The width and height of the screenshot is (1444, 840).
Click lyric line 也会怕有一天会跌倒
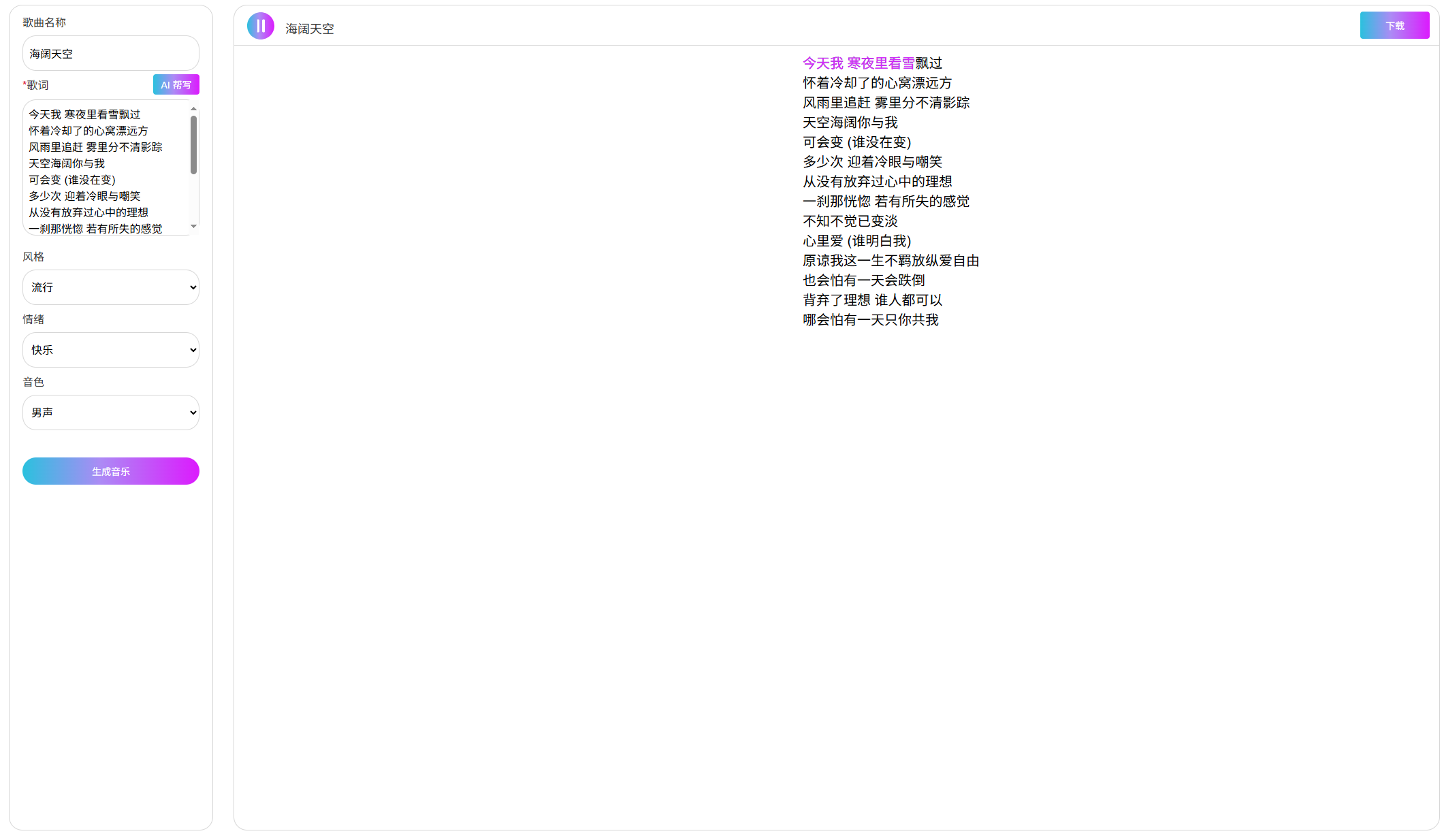point(863,280)
